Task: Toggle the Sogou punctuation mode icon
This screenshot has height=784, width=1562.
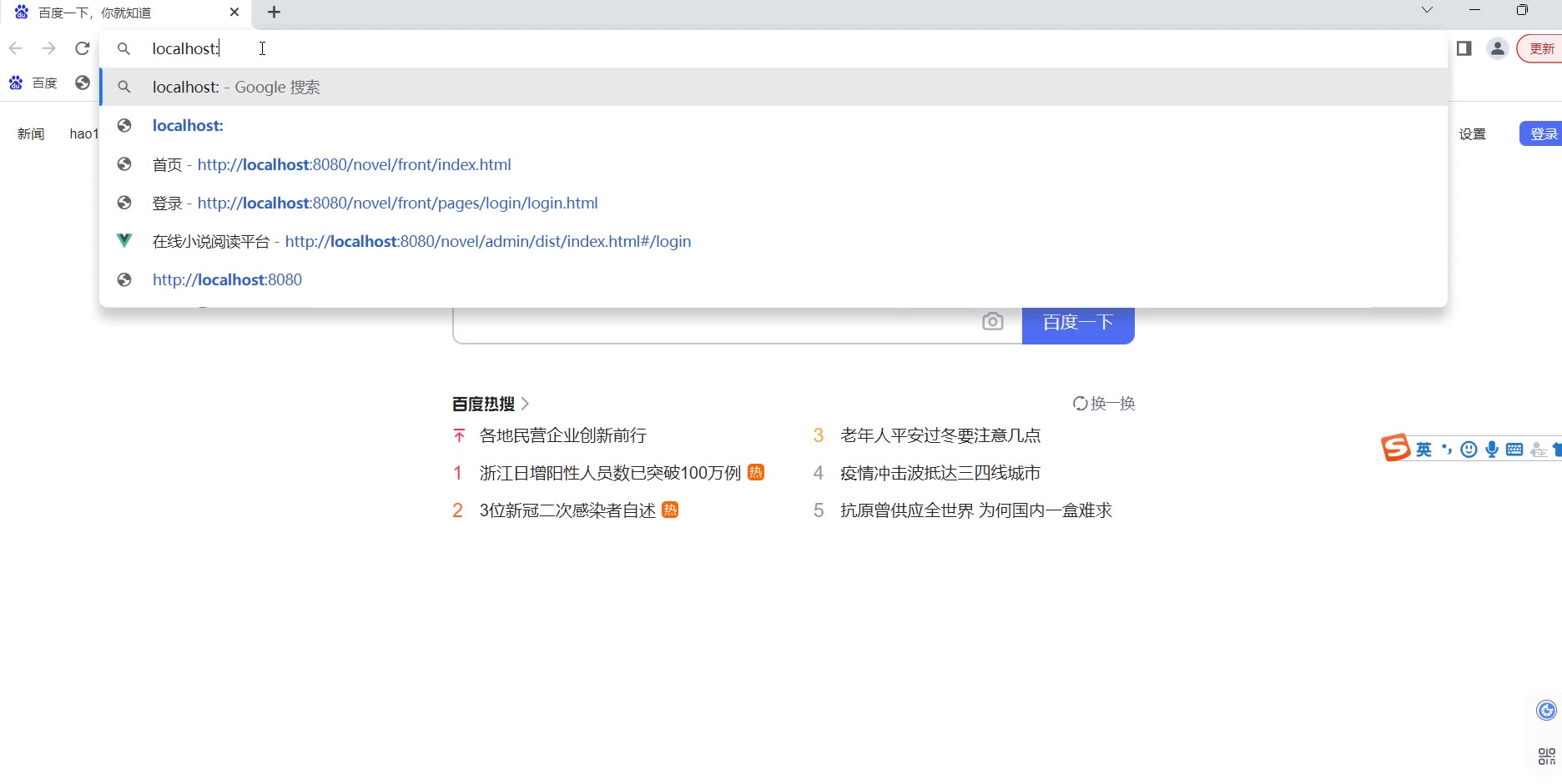Action: click(x=1447, y=450)
